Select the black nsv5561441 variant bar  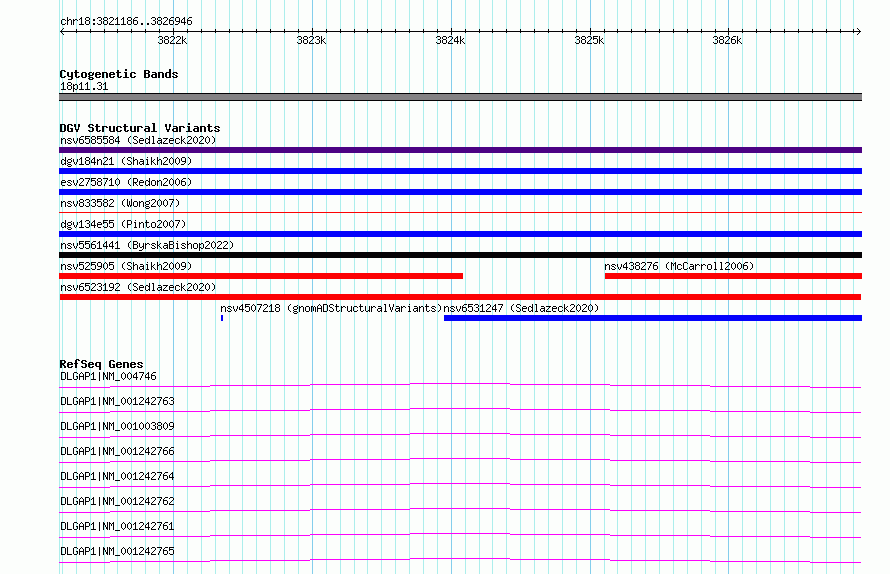click(460, 255)
